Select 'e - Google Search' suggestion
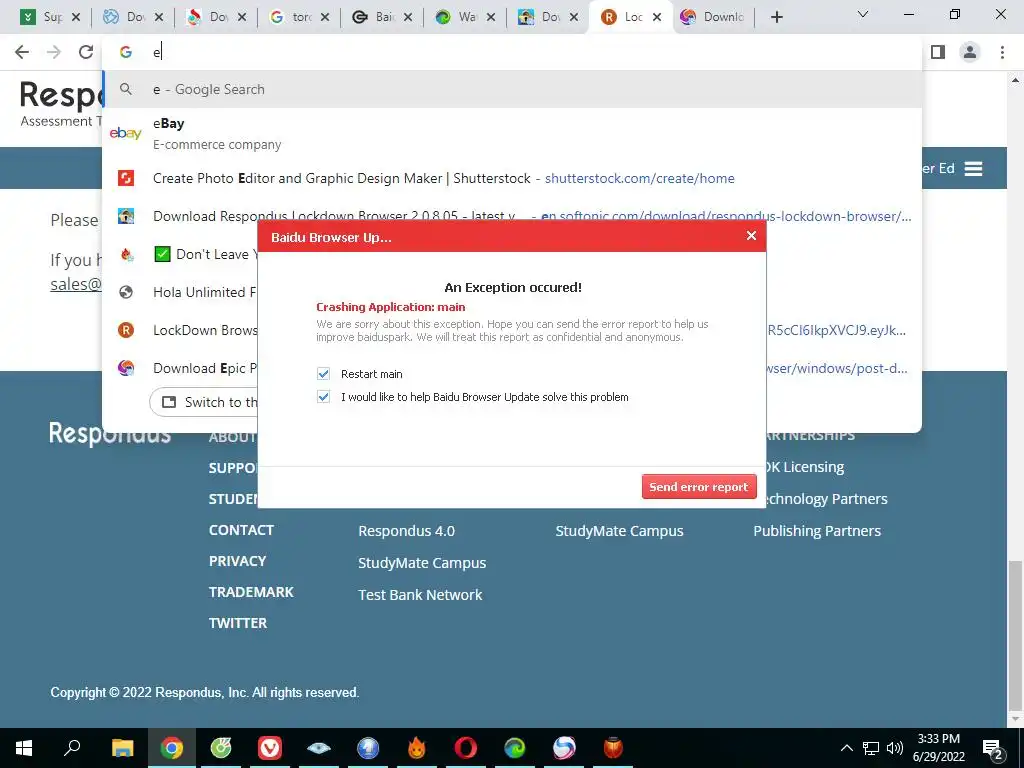Viewport: 1024px width, 768px height. [512, 89]
